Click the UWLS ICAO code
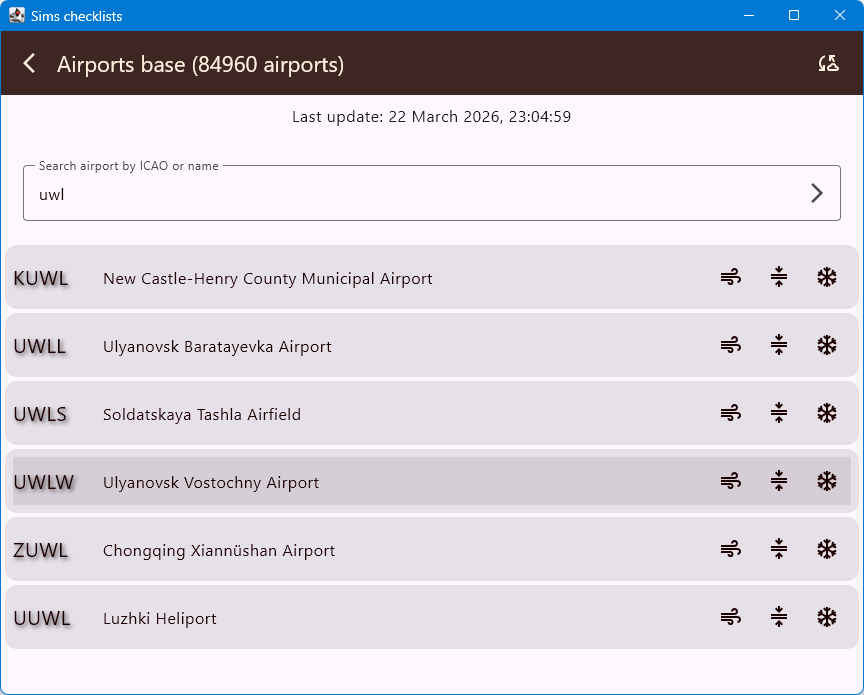The image size is (864, 695). [x=40, y=414]
